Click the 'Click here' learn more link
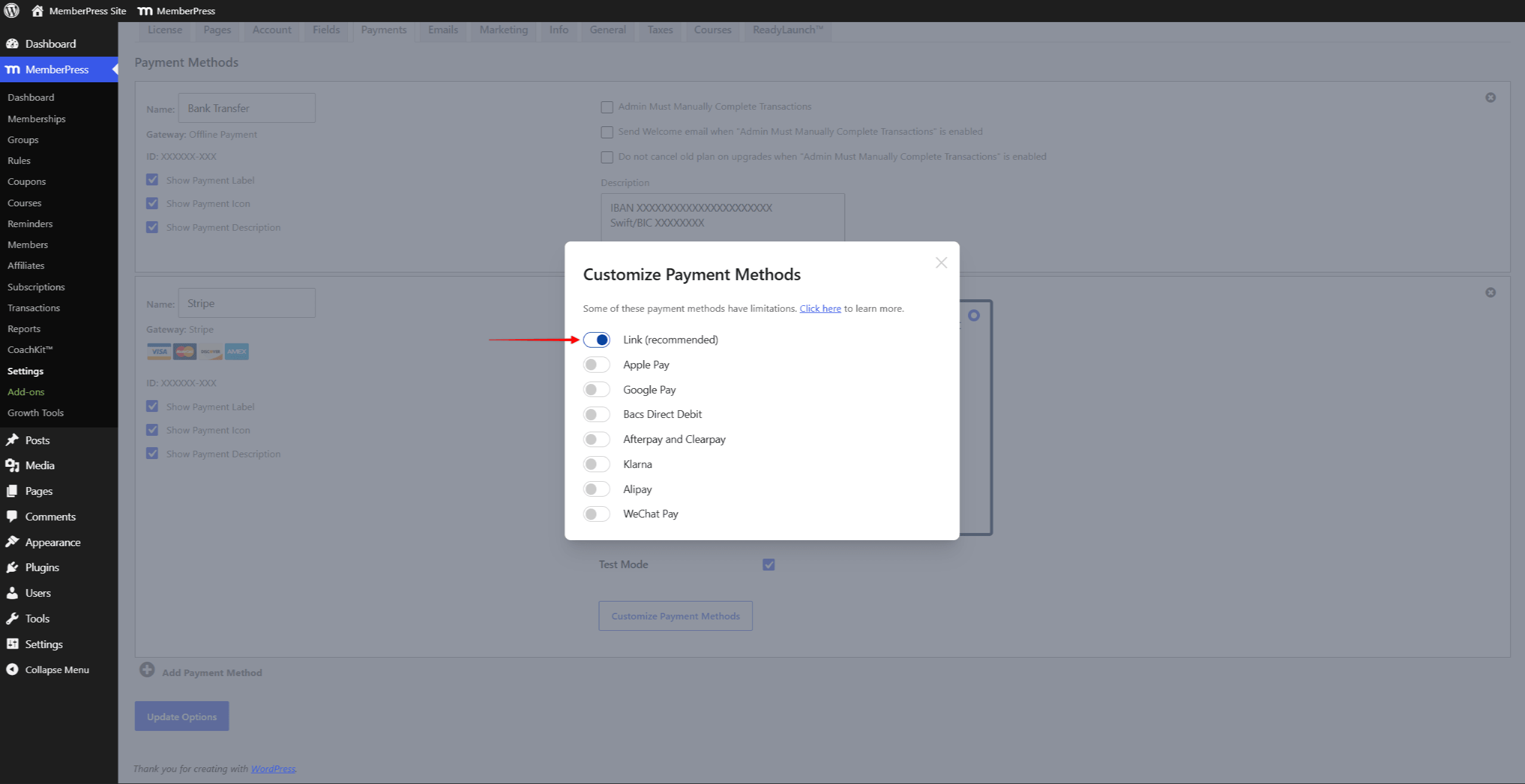 click(x=820, y=309)
